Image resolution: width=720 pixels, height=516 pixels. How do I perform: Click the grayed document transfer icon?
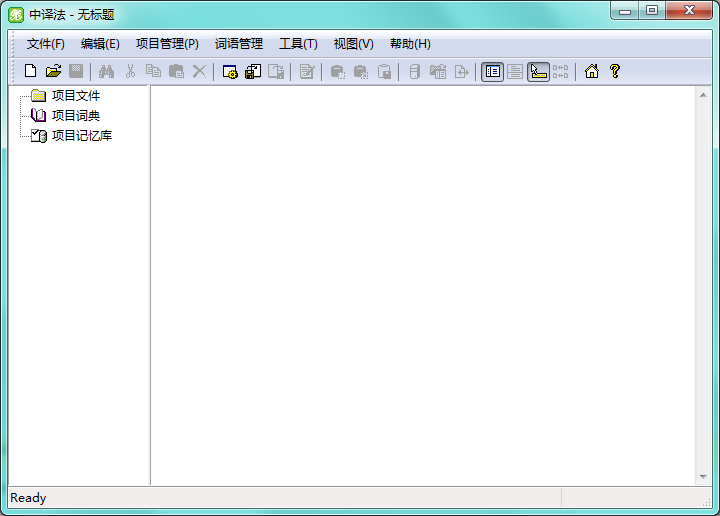click(276, 72)
